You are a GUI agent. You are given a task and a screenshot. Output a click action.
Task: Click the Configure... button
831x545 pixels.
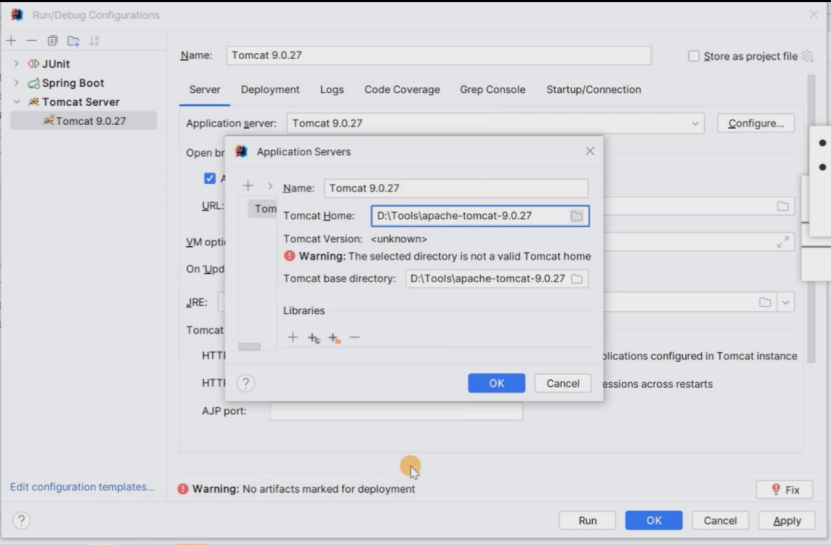click(756, 124)
